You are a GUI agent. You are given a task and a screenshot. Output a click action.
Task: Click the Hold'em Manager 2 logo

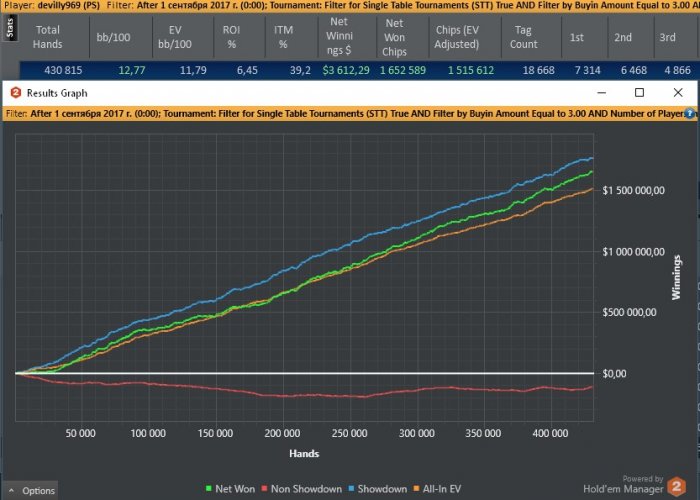pos(676,486)
